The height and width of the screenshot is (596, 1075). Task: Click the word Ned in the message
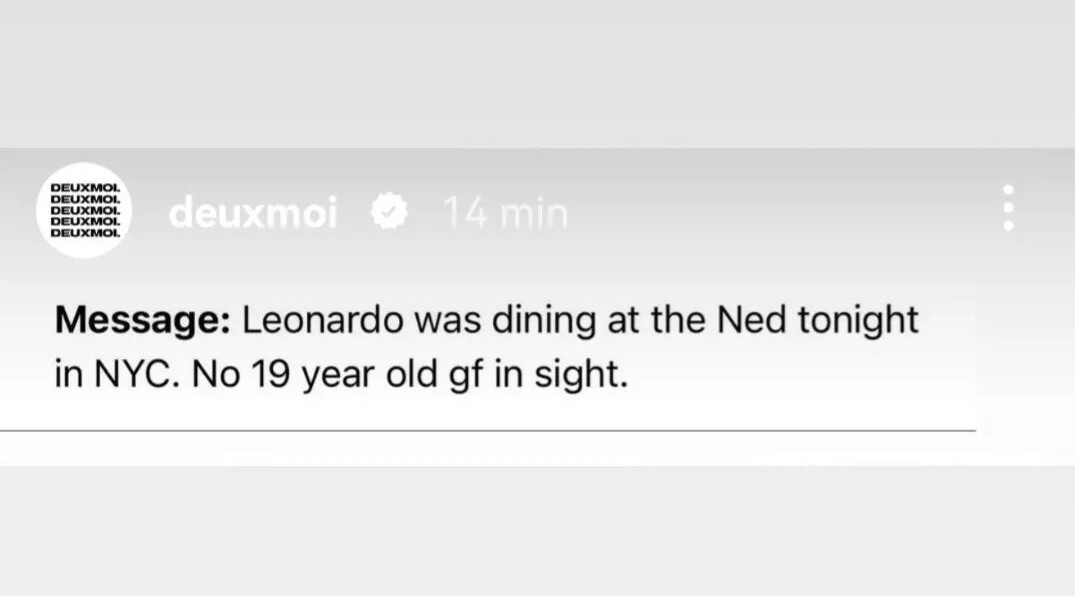point(751,320)
